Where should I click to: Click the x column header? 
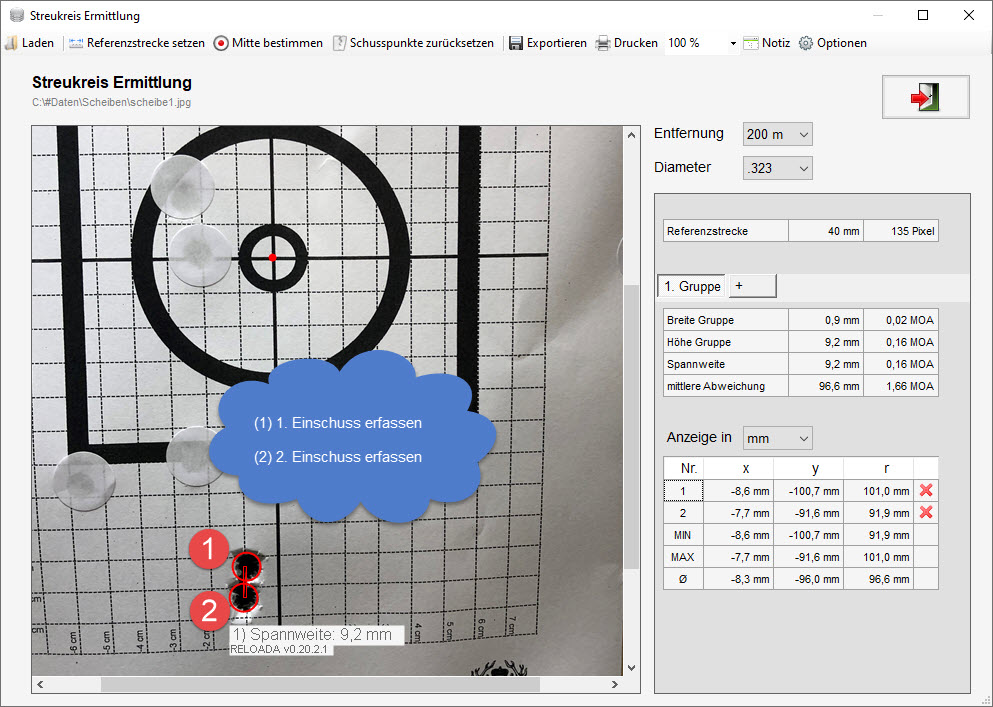(x=738, y=468)
